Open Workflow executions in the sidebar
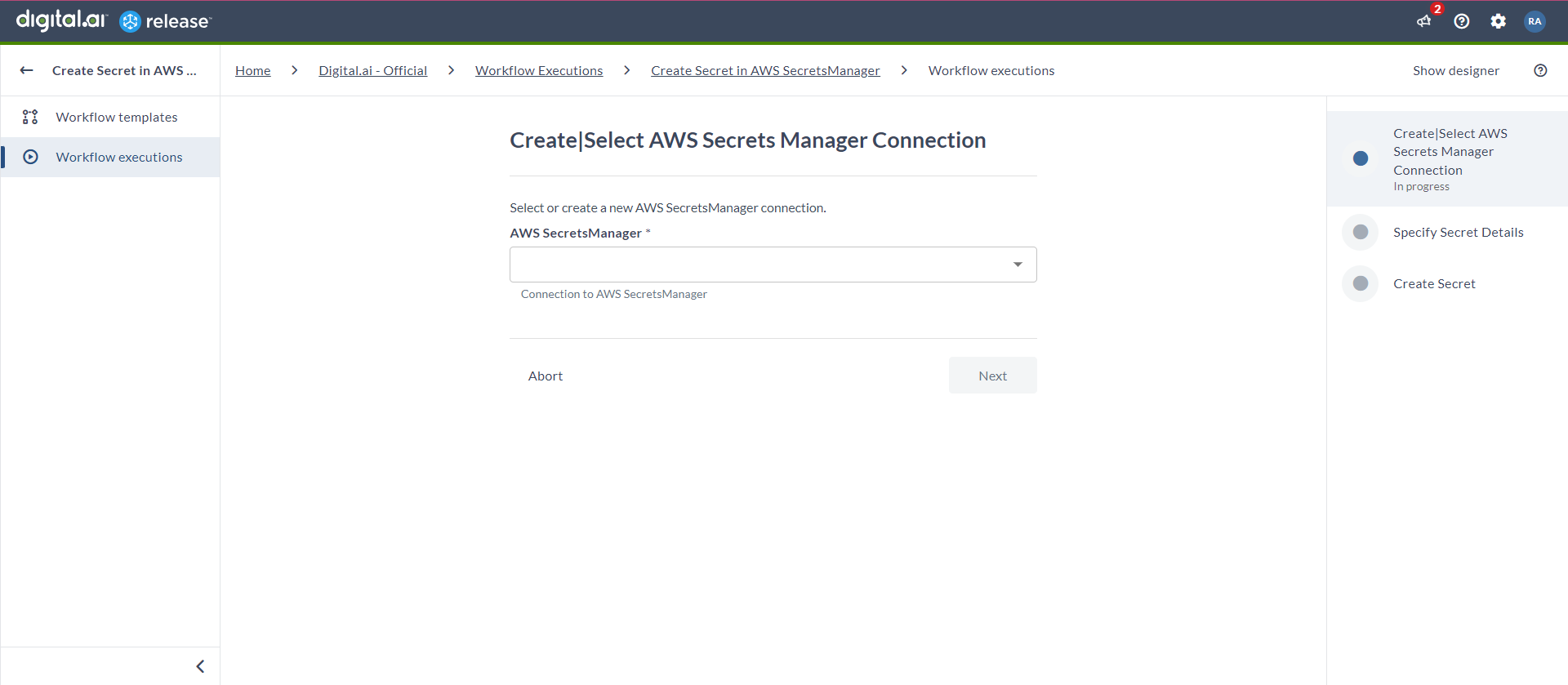 110,157
